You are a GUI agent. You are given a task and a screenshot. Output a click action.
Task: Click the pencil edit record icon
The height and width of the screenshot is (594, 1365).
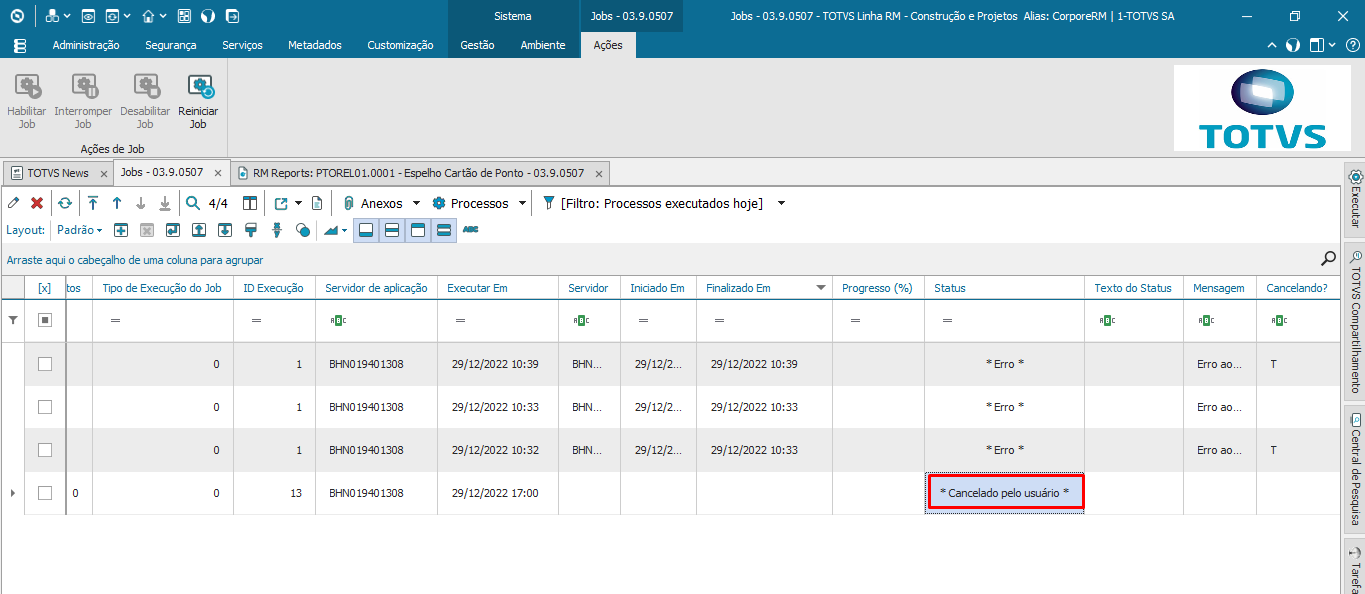[13, 203]
